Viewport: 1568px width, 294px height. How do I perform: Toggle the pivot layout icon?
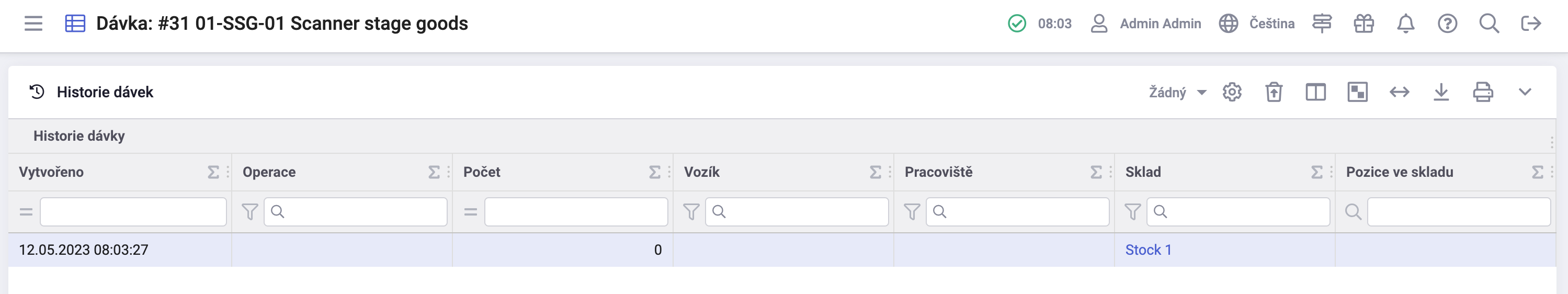(x=1357, y=93)
